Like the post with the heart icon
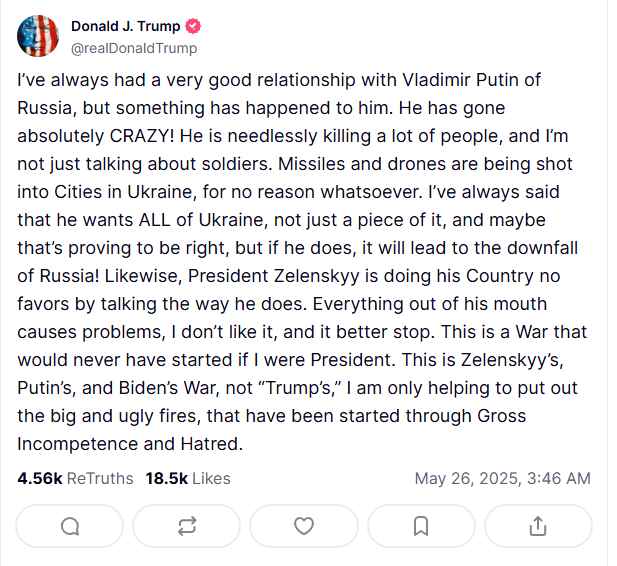The width and height of the screenshot is (617, 566). point(304,526)
